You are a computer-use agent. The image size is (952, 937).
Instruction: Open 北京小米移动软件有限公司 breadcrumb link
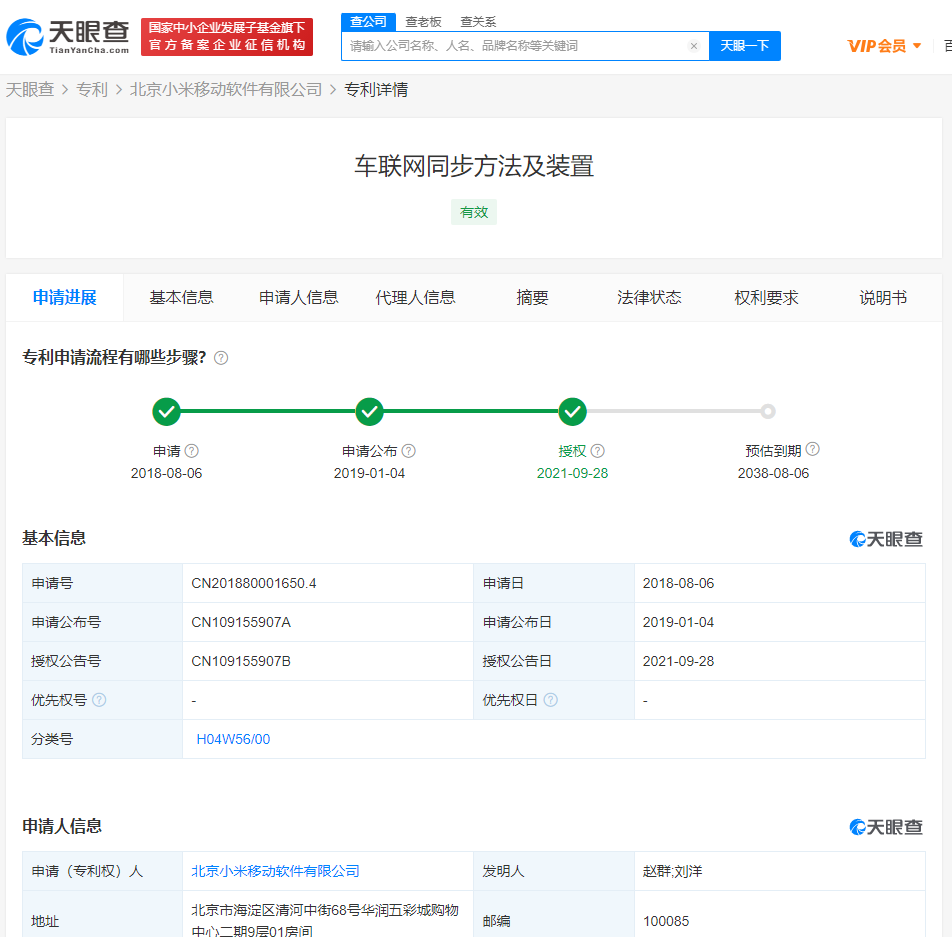click(x=226, y=90)
